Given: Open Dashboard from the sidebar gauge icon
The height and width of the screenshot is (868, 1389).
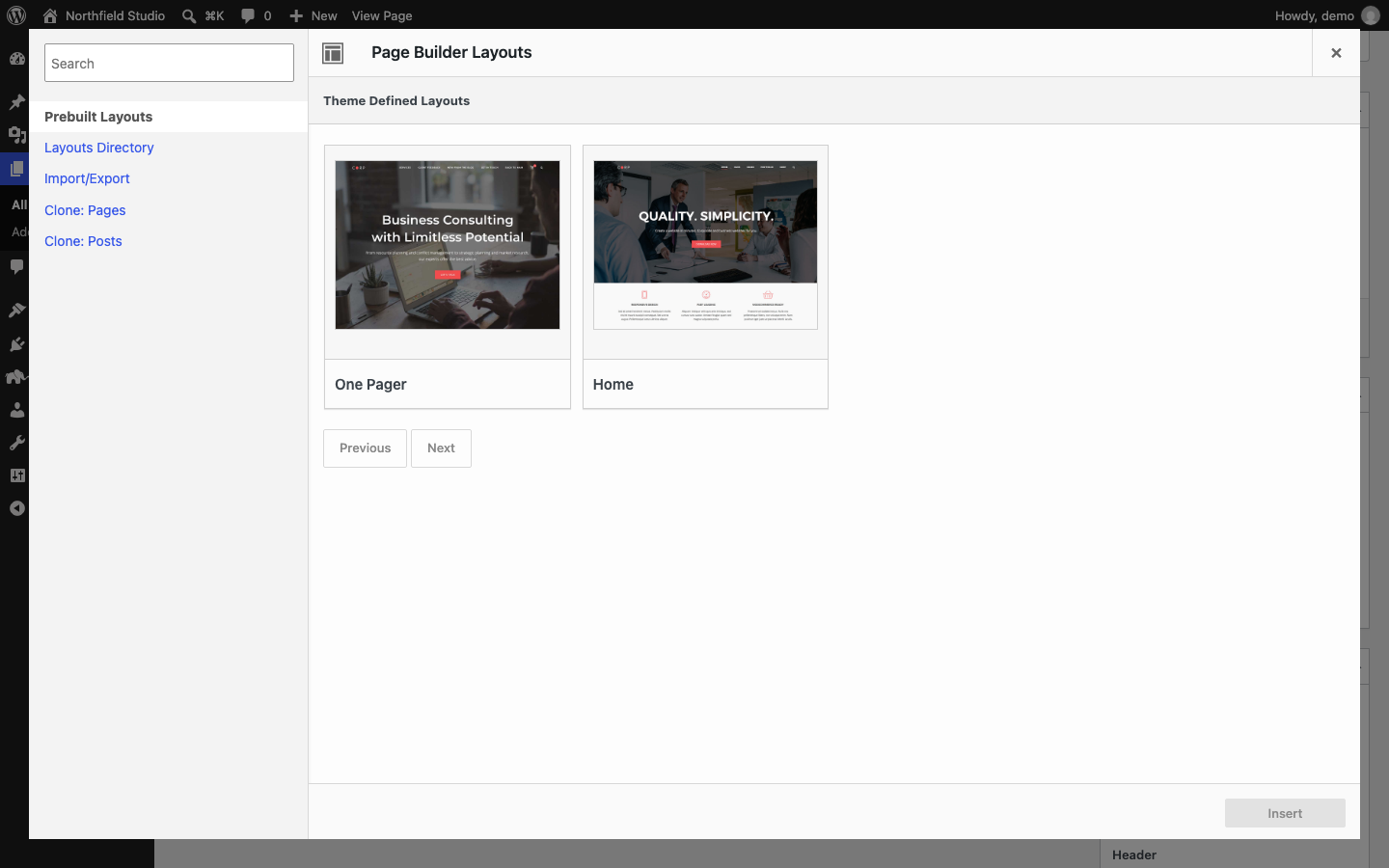Looking at the screenshot, I should 16,58.
